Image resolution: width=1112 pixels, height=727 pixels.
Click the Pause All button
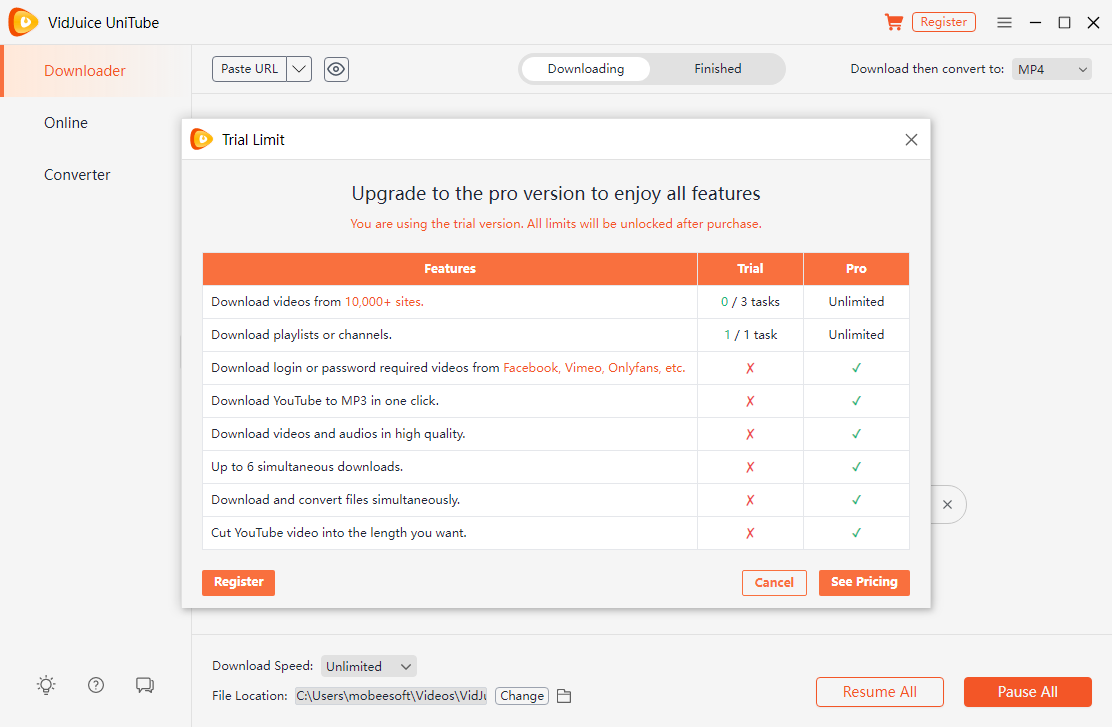[x=1028, y=692]
